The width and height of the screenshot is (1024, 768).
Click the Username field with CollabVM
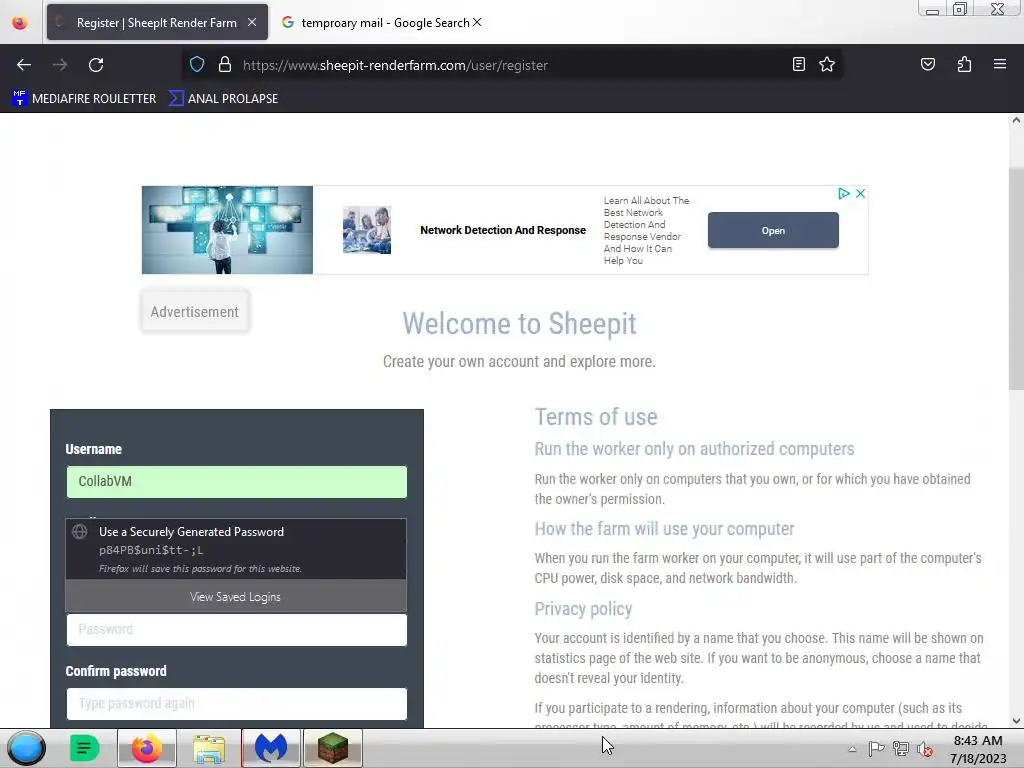click(236, 481)
